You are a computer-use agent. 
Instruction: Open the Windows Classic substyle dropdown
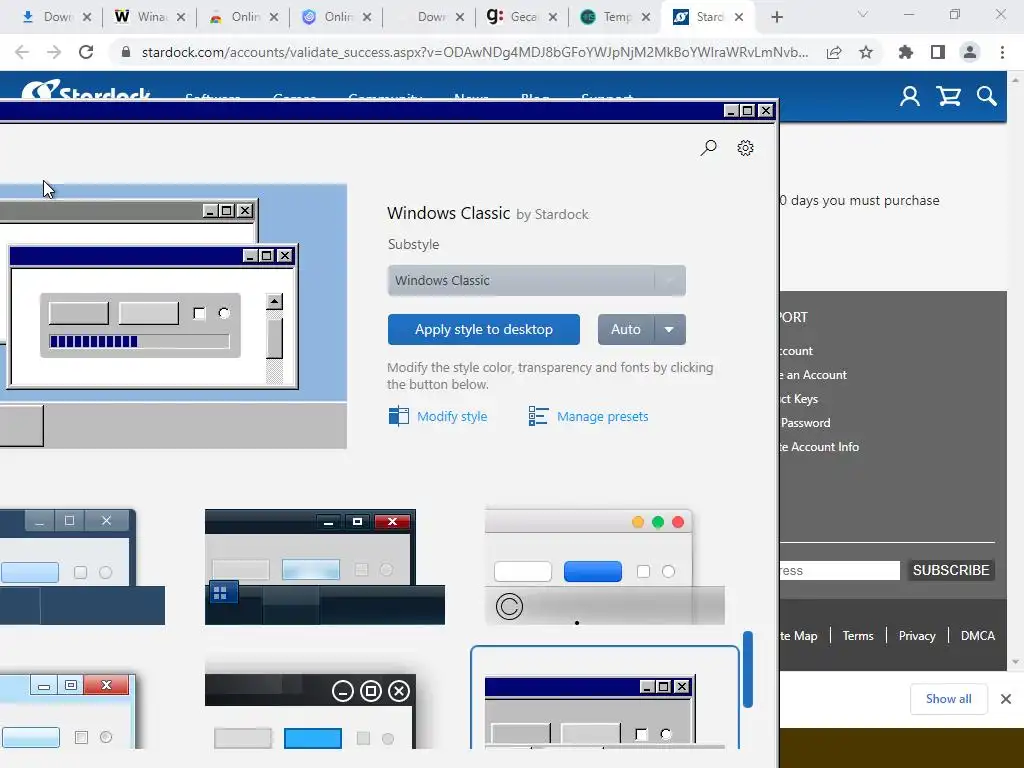536,281
